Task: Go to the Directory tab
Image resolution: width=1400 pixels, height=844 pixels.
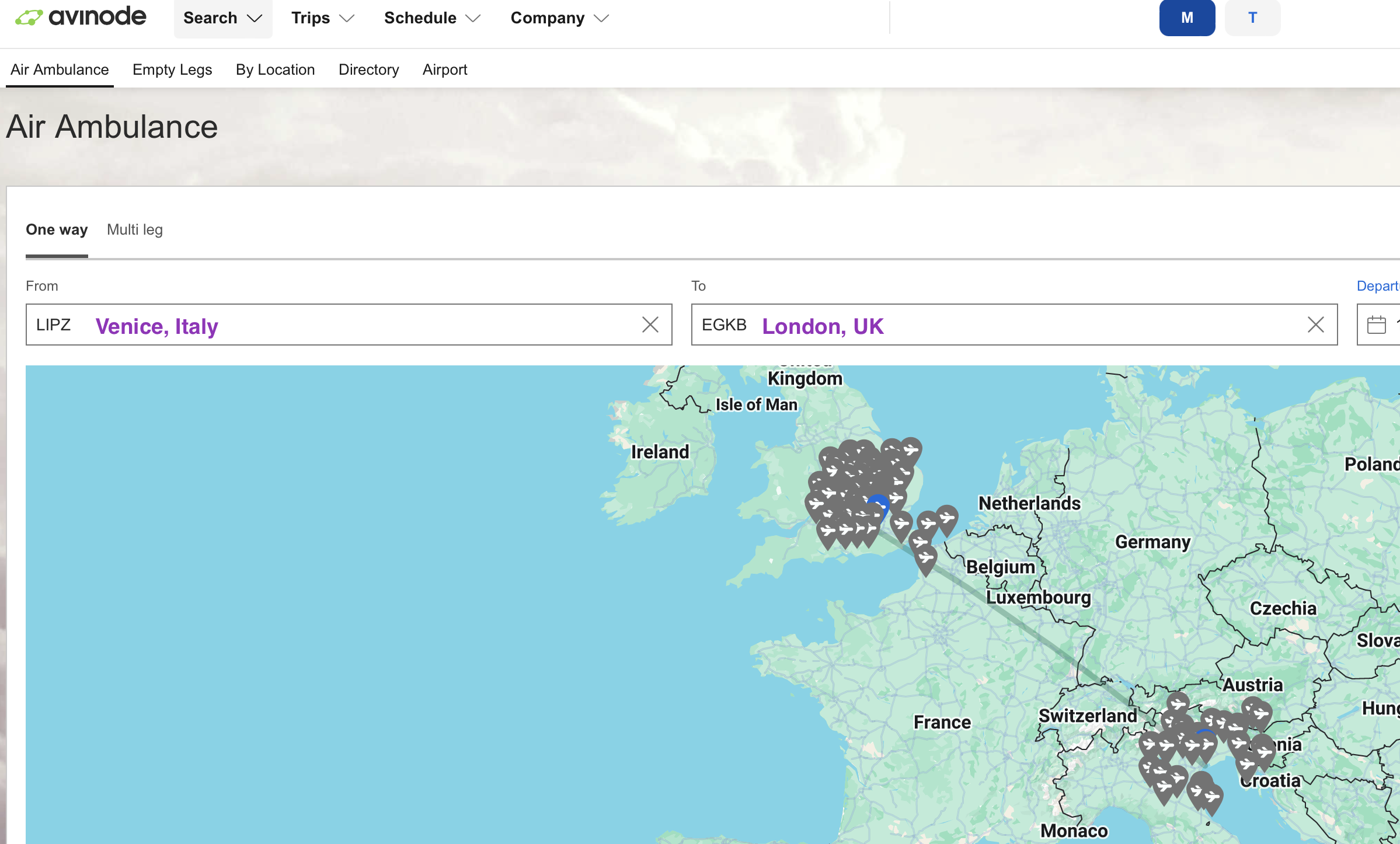Action: pos(368,69)
